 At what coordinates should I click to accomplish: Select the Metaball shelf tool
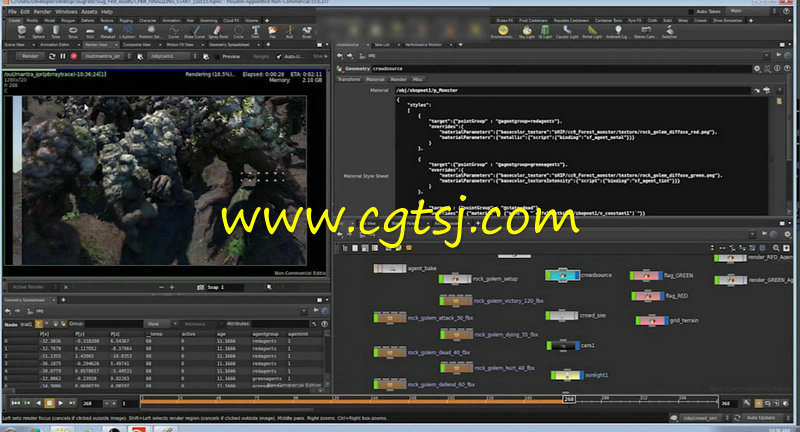[108, 32]
